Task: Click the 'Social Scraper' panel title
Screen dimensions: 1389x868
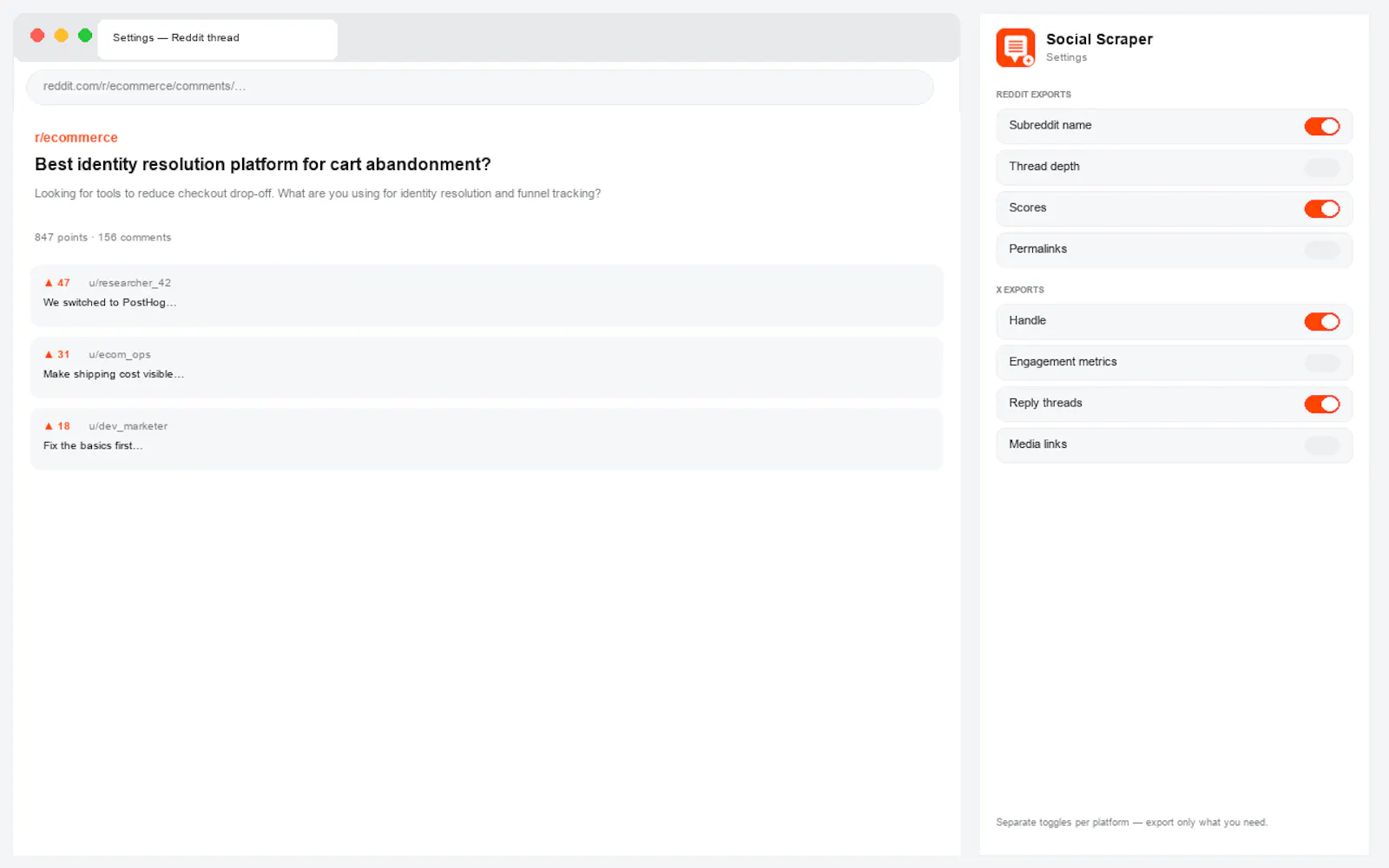Action: tap(1099, 40)
